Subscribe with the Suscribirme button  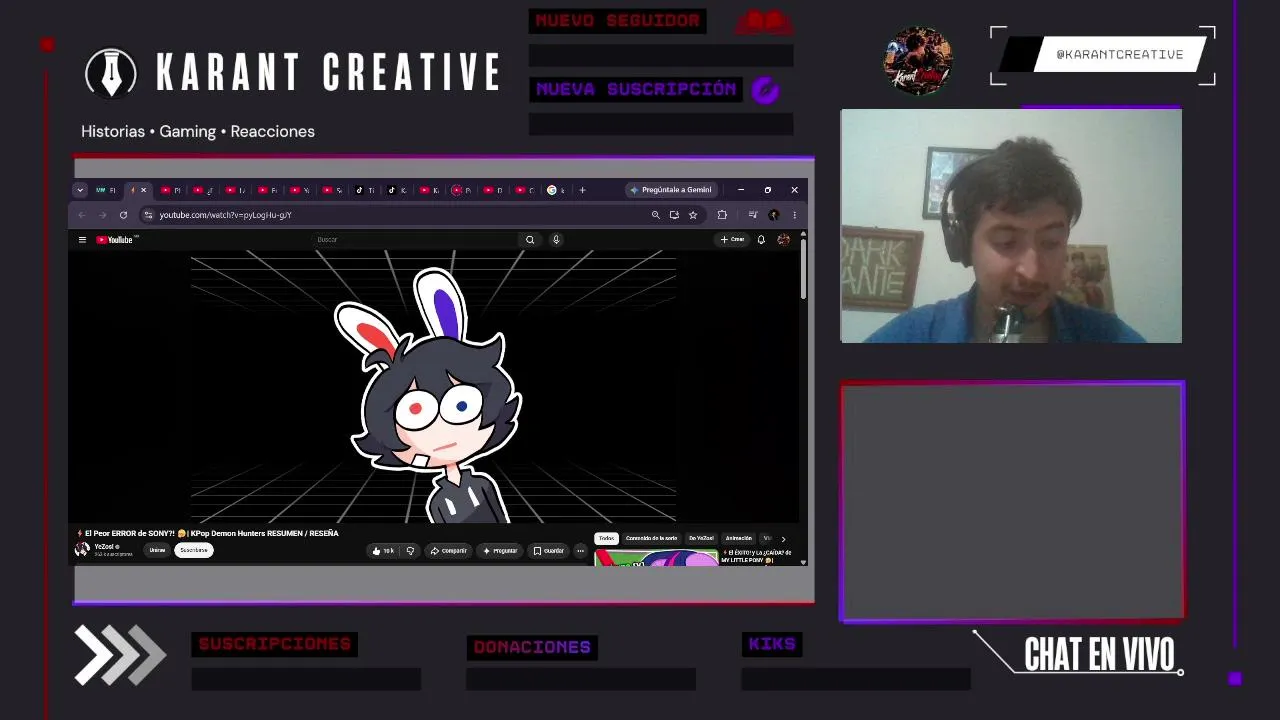(x=194, y=550)
